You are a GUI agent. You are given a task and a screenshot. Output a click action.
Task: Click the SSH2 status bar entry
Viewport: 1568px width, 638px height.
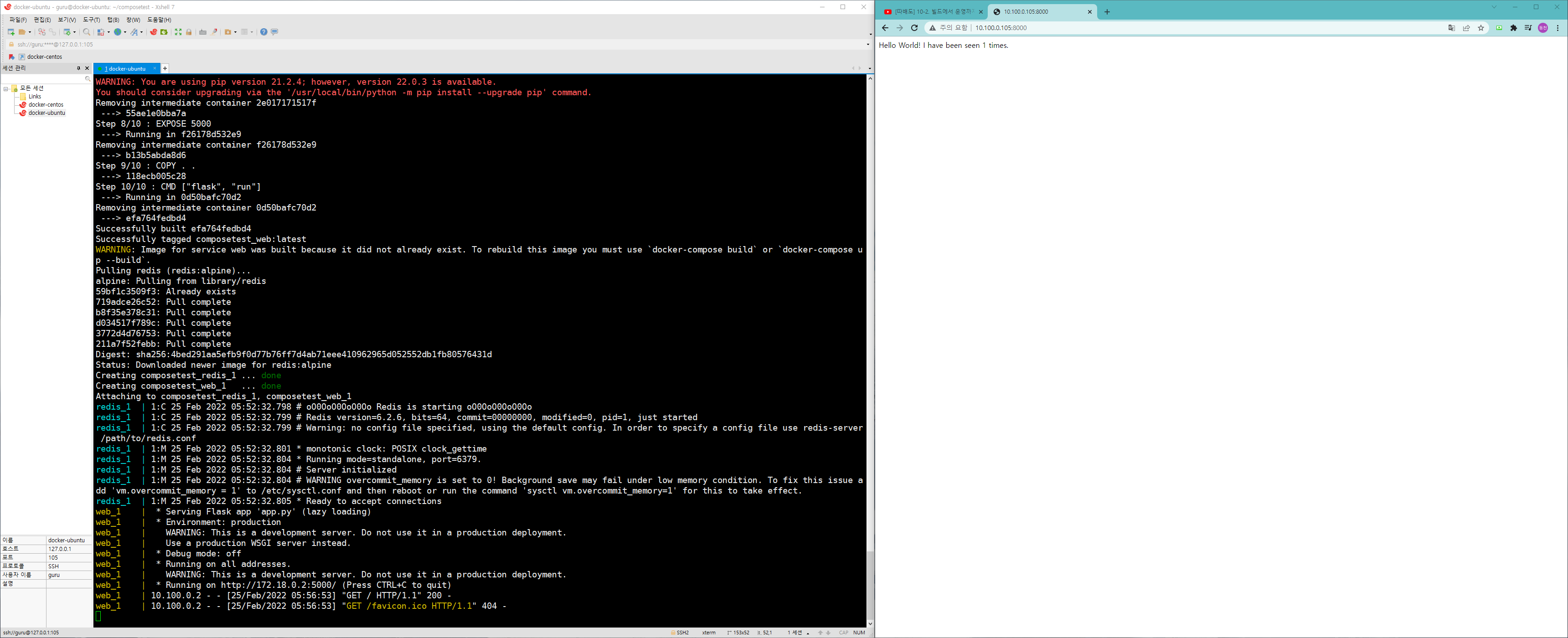680,633
